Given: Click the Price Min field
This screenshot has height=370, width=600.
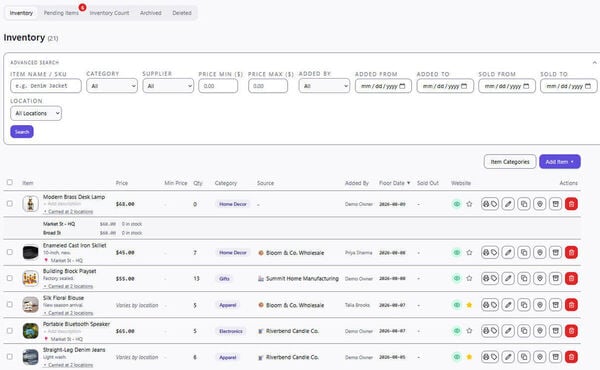Looking at the screenshot, I should (218, 86).
